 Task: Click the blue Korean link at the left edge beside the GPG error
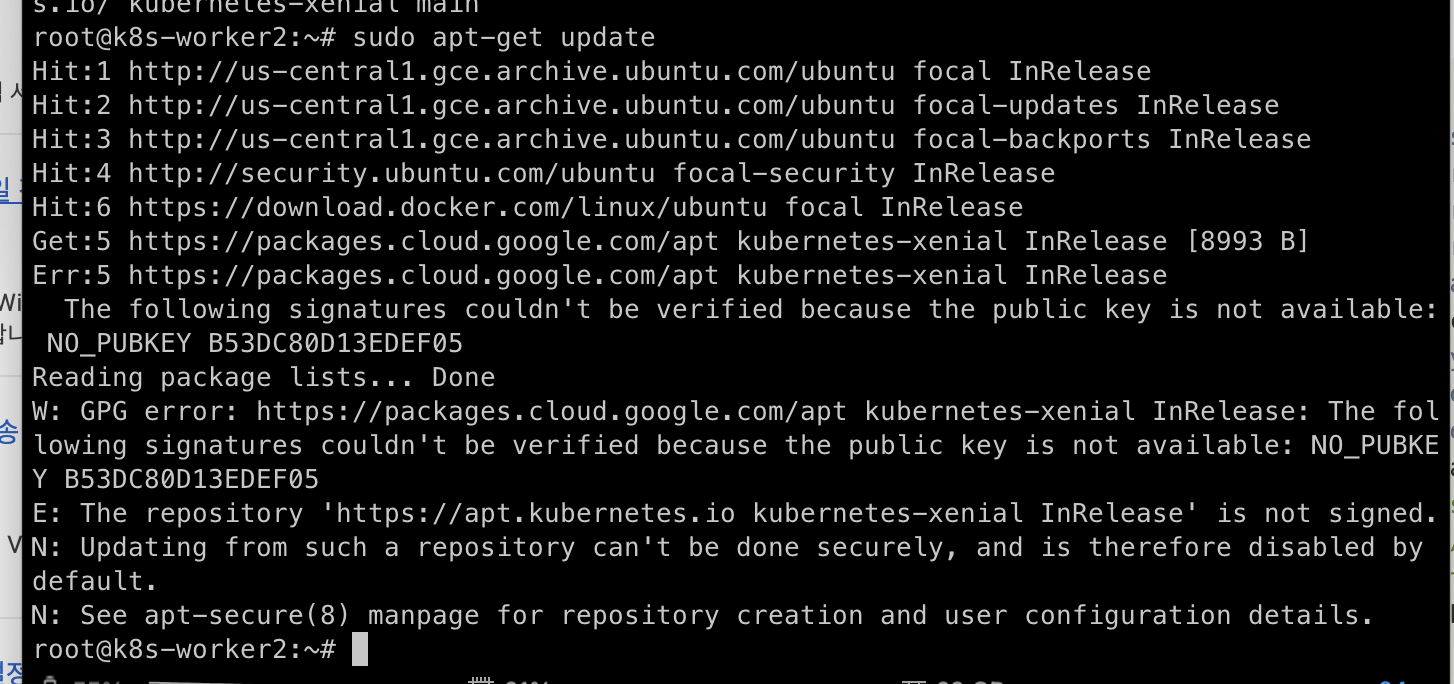10,432
